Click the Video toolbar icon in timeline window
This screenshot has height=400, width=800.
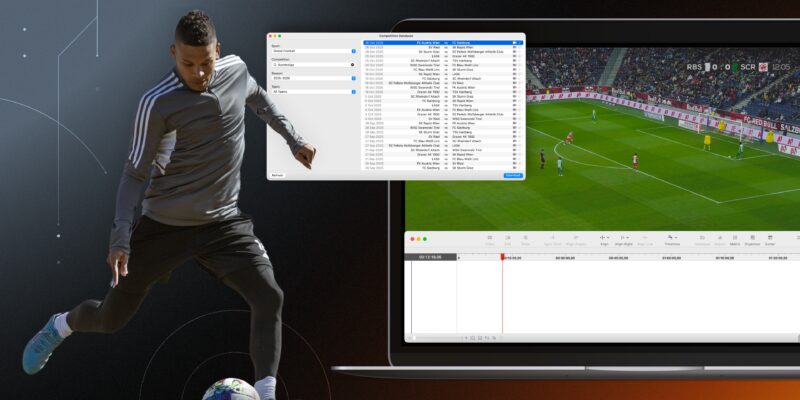point(490,239)
